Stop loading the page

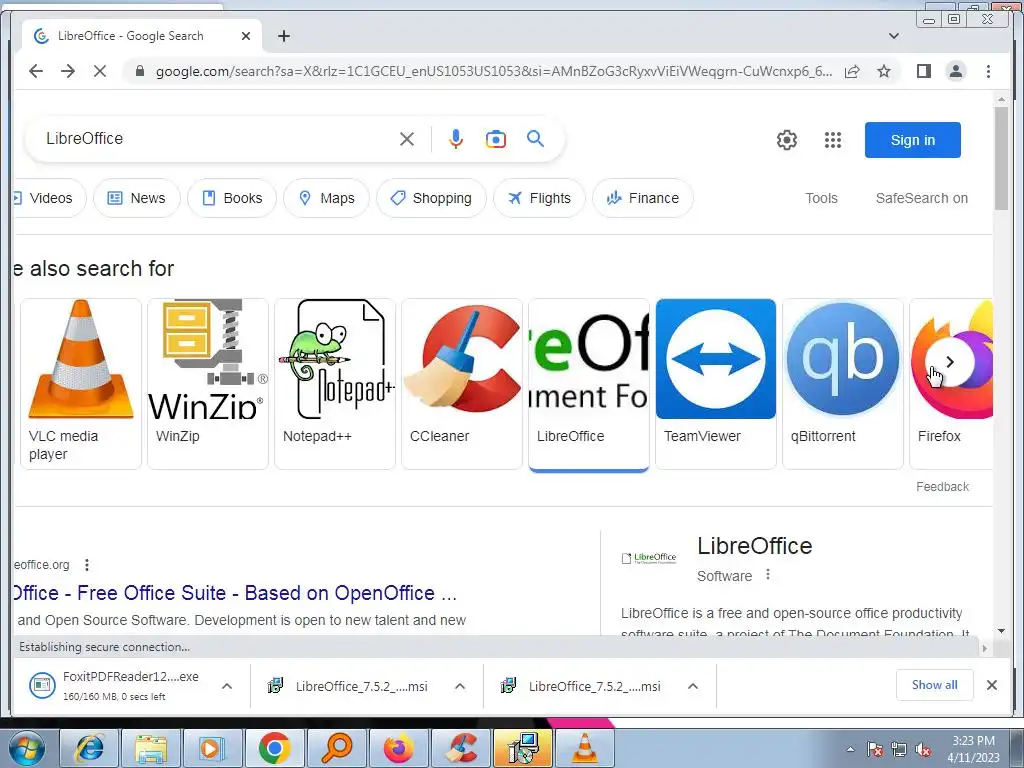click(x=100, y=71)
